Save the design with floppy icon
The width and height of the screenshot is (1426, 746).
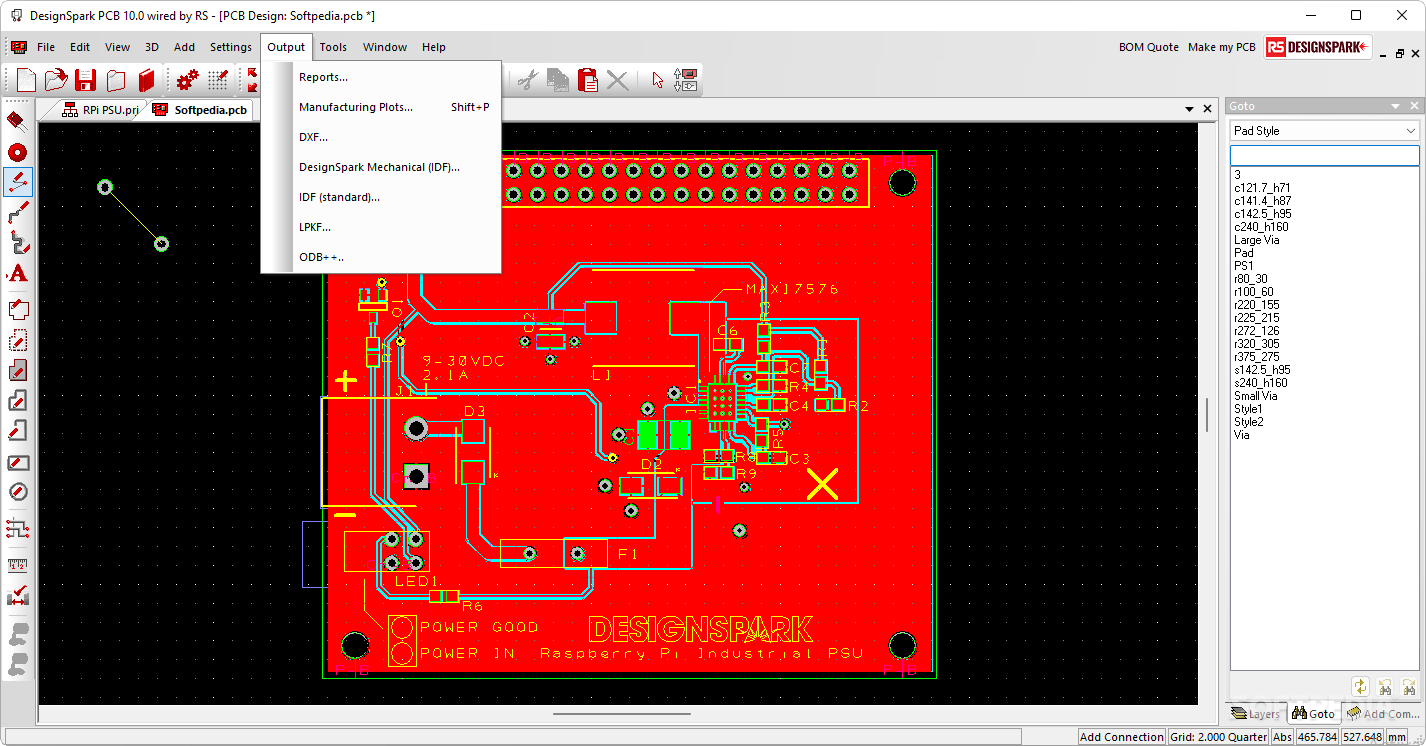coord(86,80)
